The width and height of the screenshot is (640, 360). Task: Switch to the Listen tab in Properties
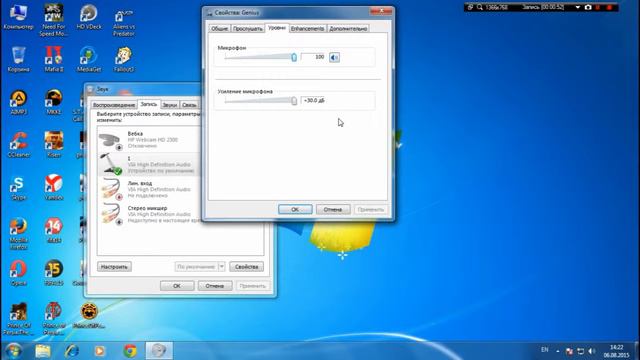click(x=248, y=29)
